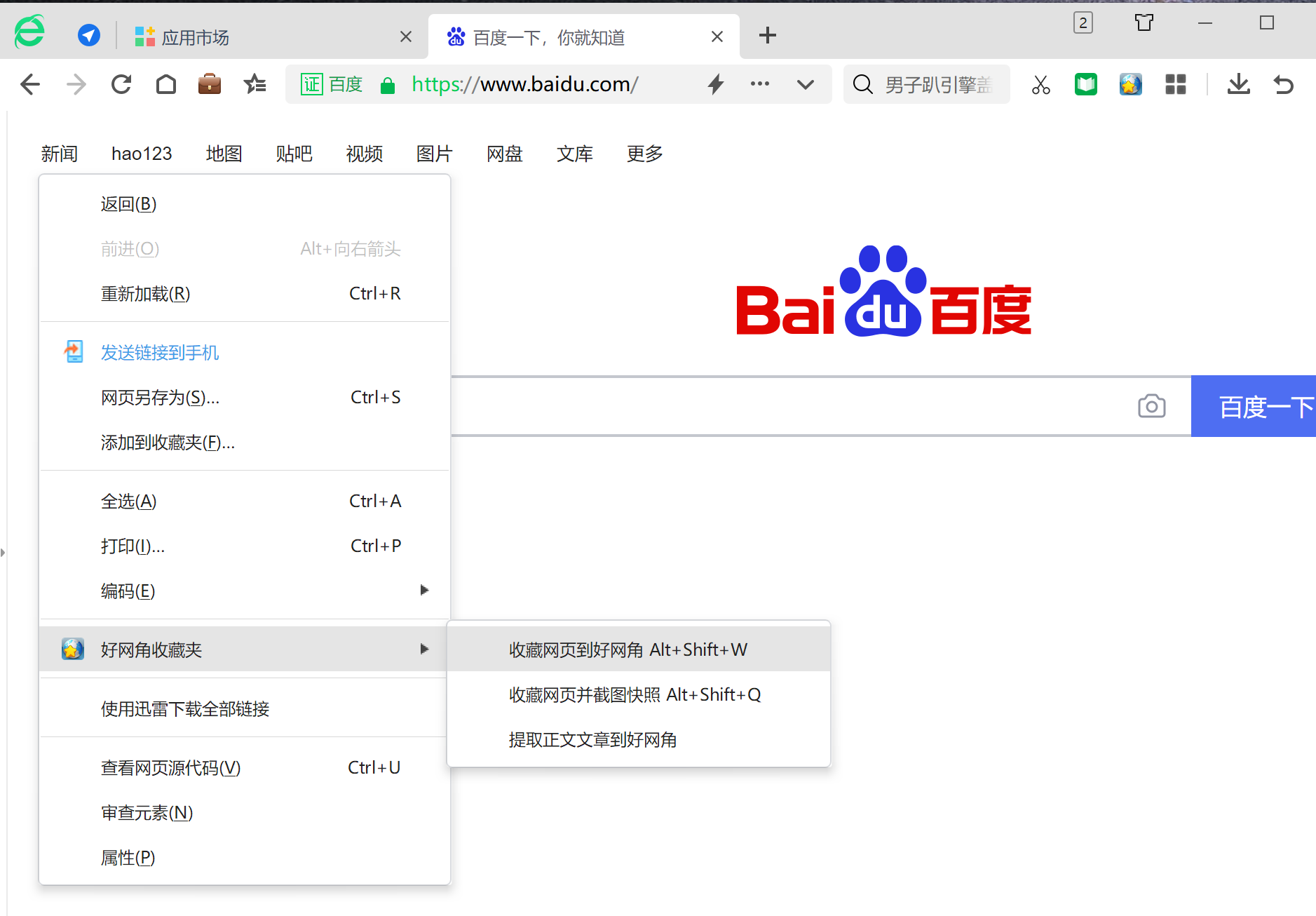
Task: Open a new tab with plus button
Action: click(768, 35)
